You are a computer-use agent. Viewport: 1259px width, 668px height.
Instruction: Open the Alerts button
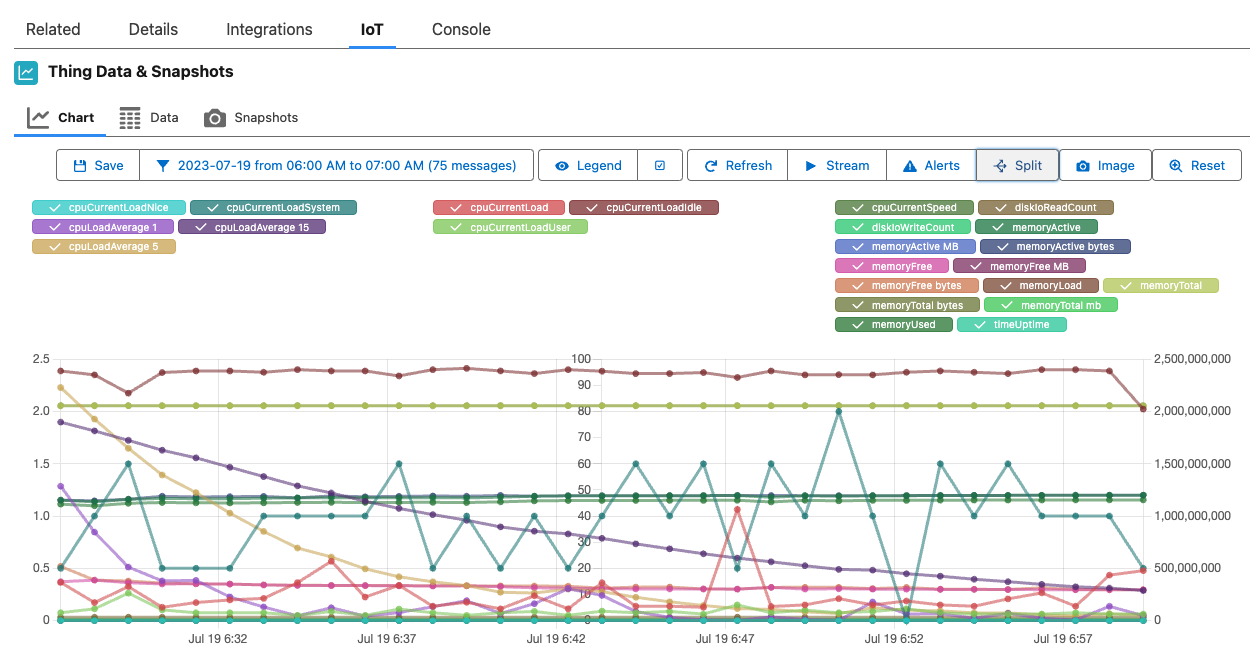(x=931, y=165)
